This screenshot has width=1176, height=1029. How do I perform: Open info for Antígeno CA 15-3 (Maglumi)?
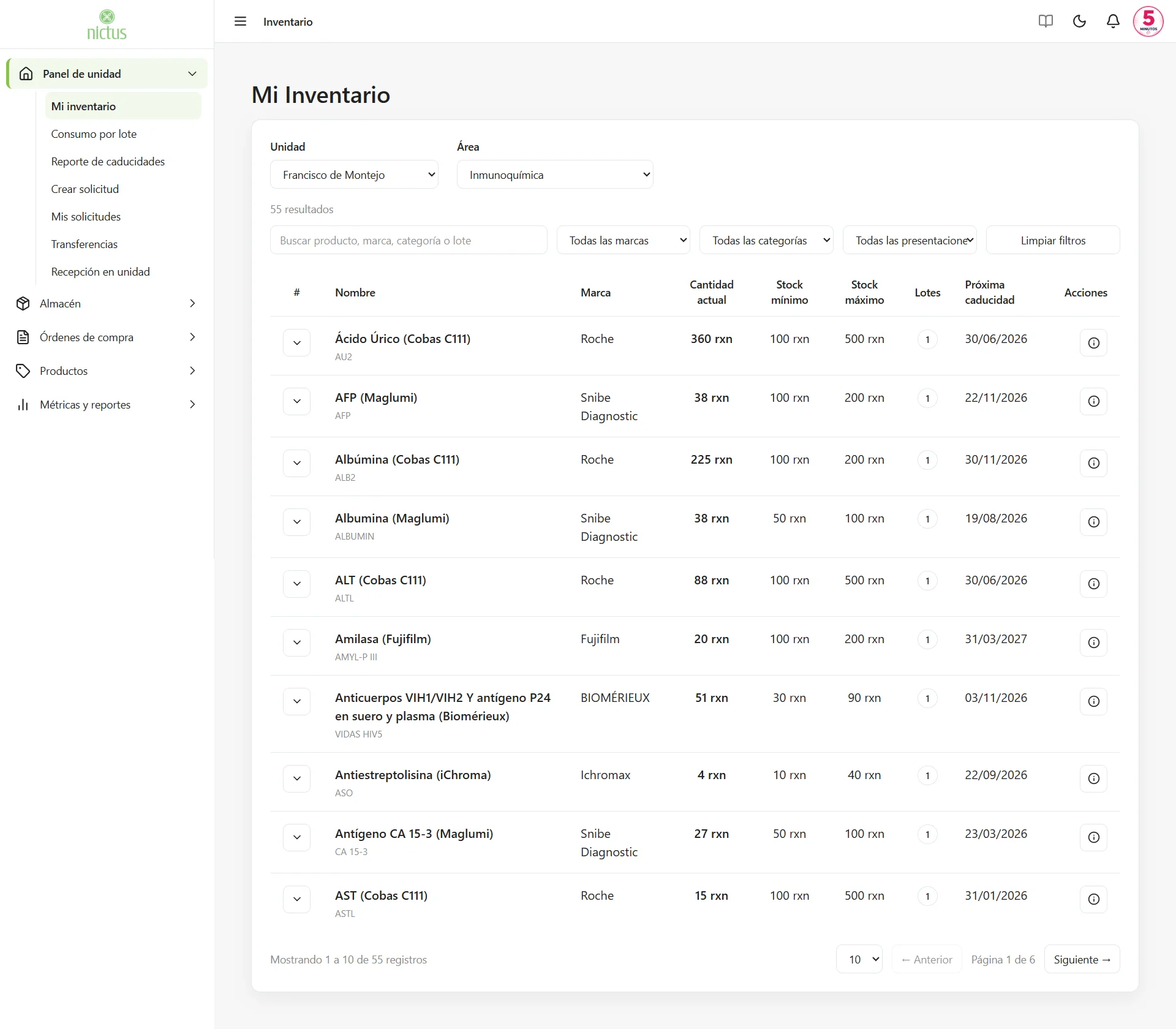pos(1093,837)
